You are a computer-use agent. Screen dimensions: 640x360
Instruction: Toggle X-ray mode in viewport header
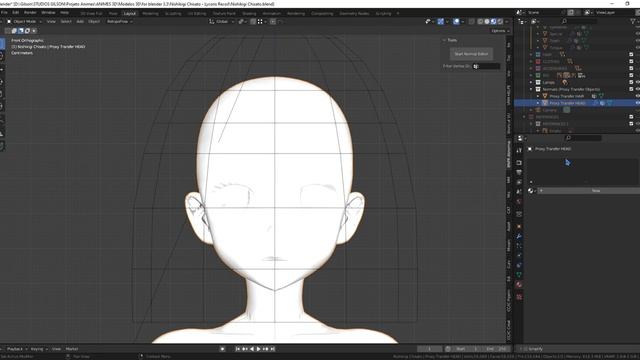pos(471,21)
